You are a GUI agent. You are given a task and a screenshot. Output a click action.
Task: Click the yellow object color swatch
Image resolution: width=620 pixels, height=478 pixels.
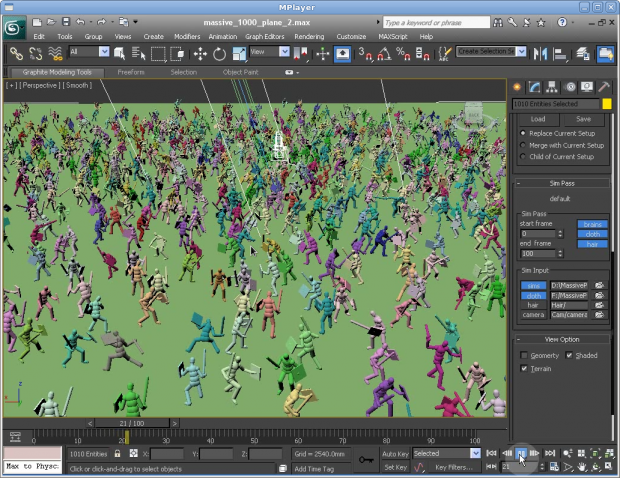click(x=607, y=104)
